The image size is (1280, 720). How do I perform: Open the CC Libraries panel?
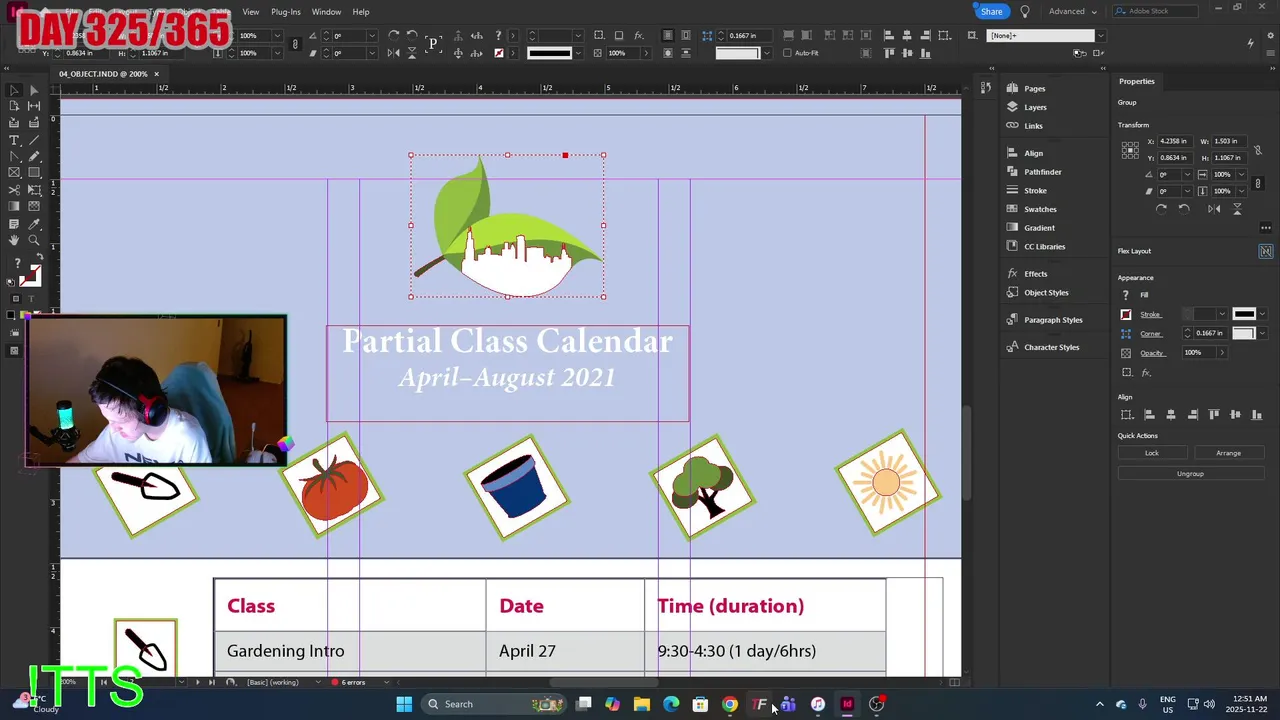(x=1044, y=246)
